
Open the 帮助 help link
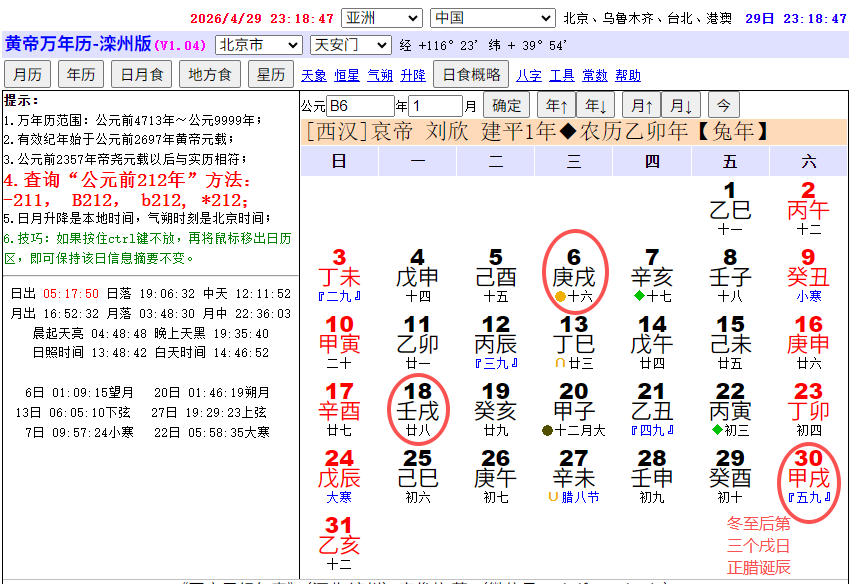(x=627, y=75)
